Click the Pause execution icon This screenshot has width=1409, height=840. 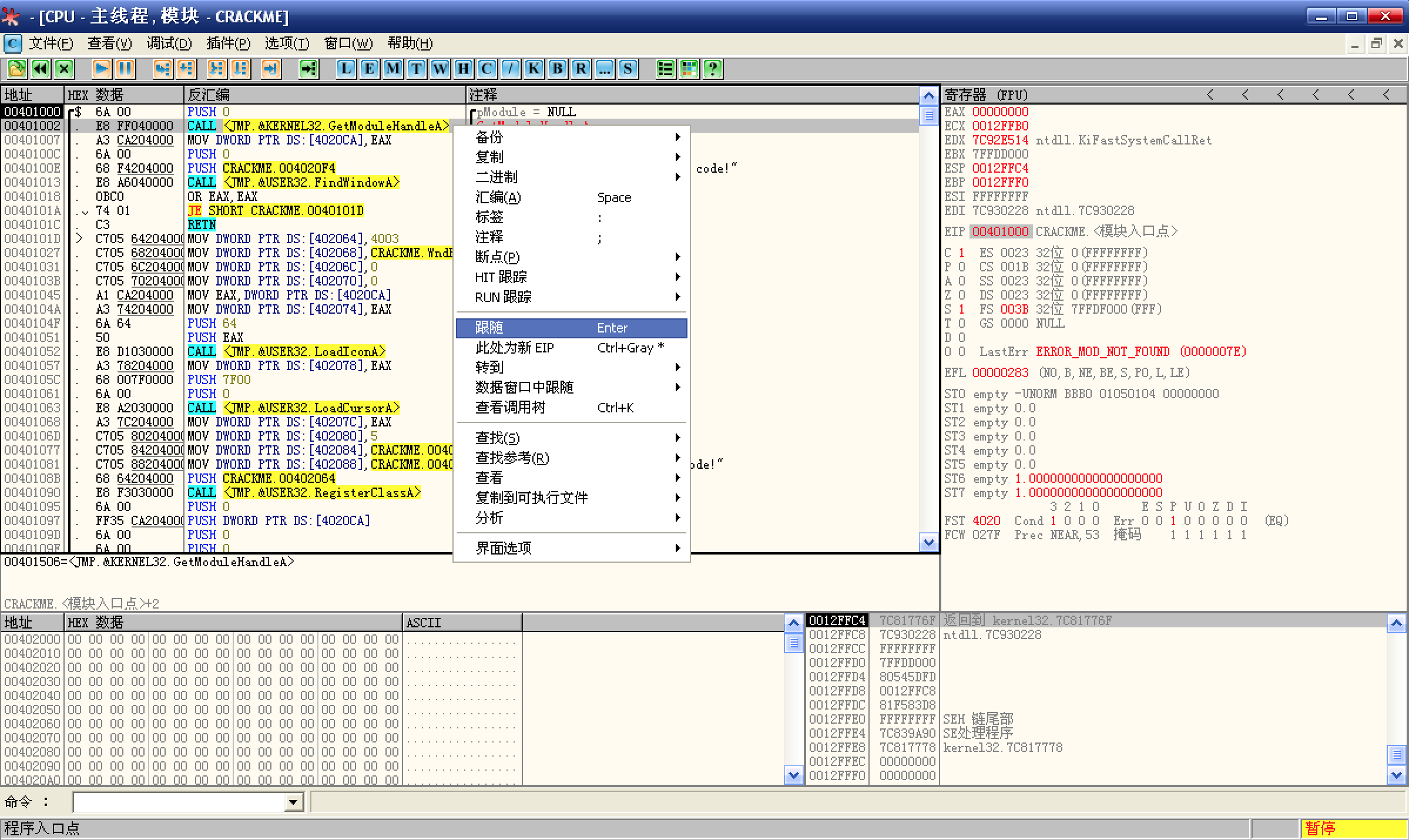tap(125, 69)
